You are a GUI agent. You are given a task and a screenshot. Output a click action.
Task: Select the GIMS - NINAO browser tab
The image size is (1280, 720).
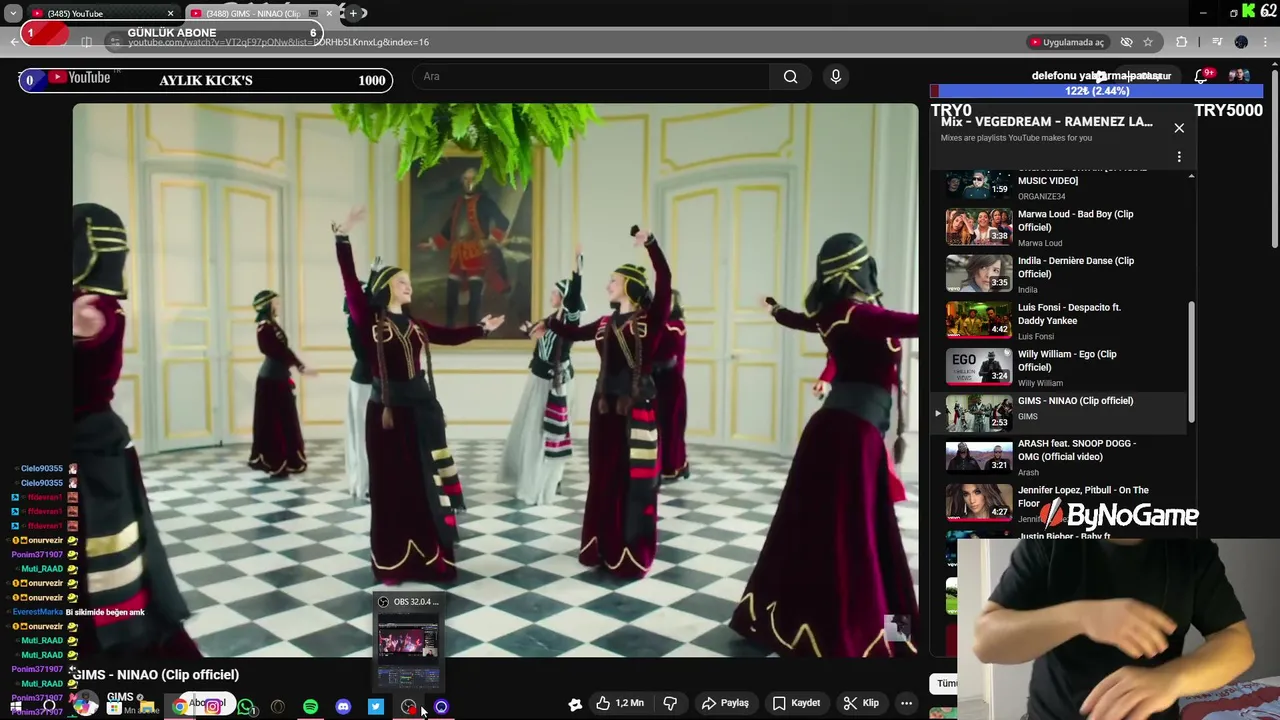pos(262,13)
